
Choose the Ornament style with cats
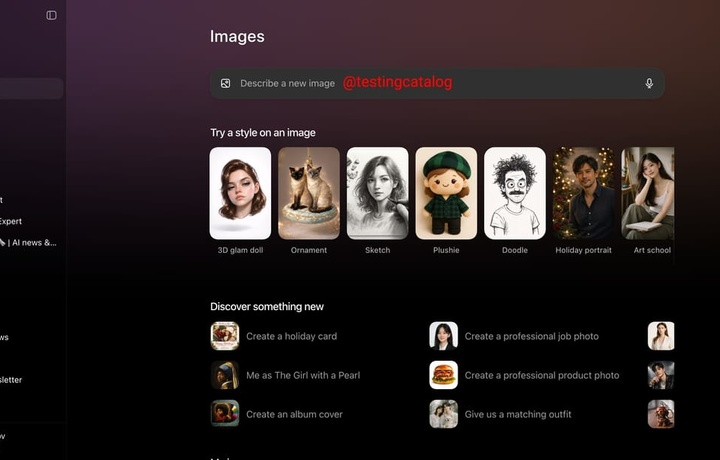pos(309,193)
